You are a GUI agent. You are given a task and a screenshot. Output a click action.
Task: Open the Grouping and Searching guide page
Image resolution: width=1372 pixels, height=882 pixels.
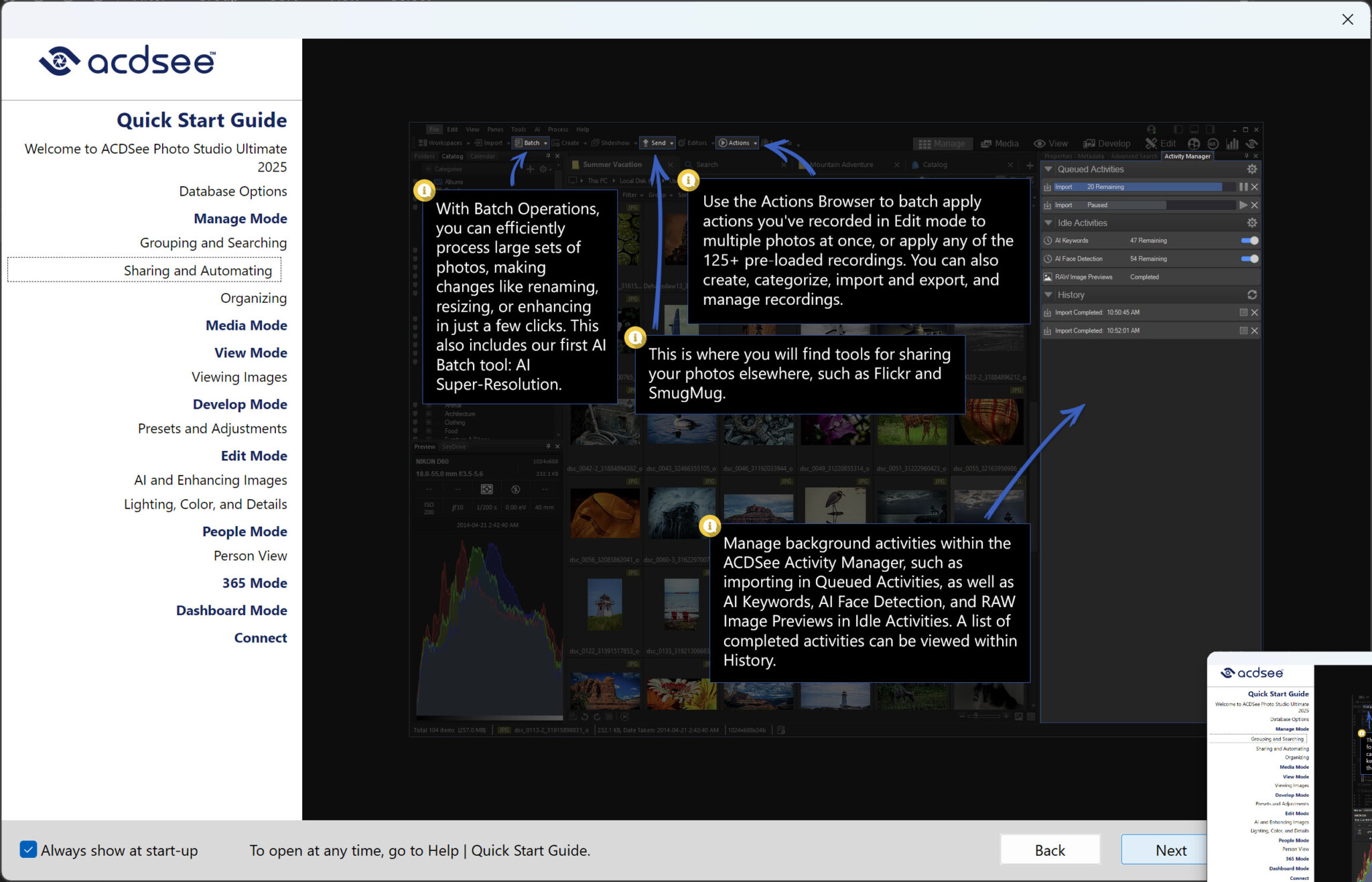click(x=213, y=243)
